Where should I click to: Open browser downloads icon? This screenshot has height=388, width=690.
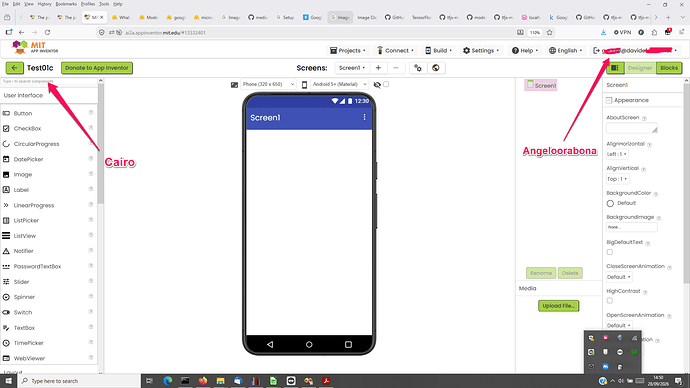coord(603,32)
